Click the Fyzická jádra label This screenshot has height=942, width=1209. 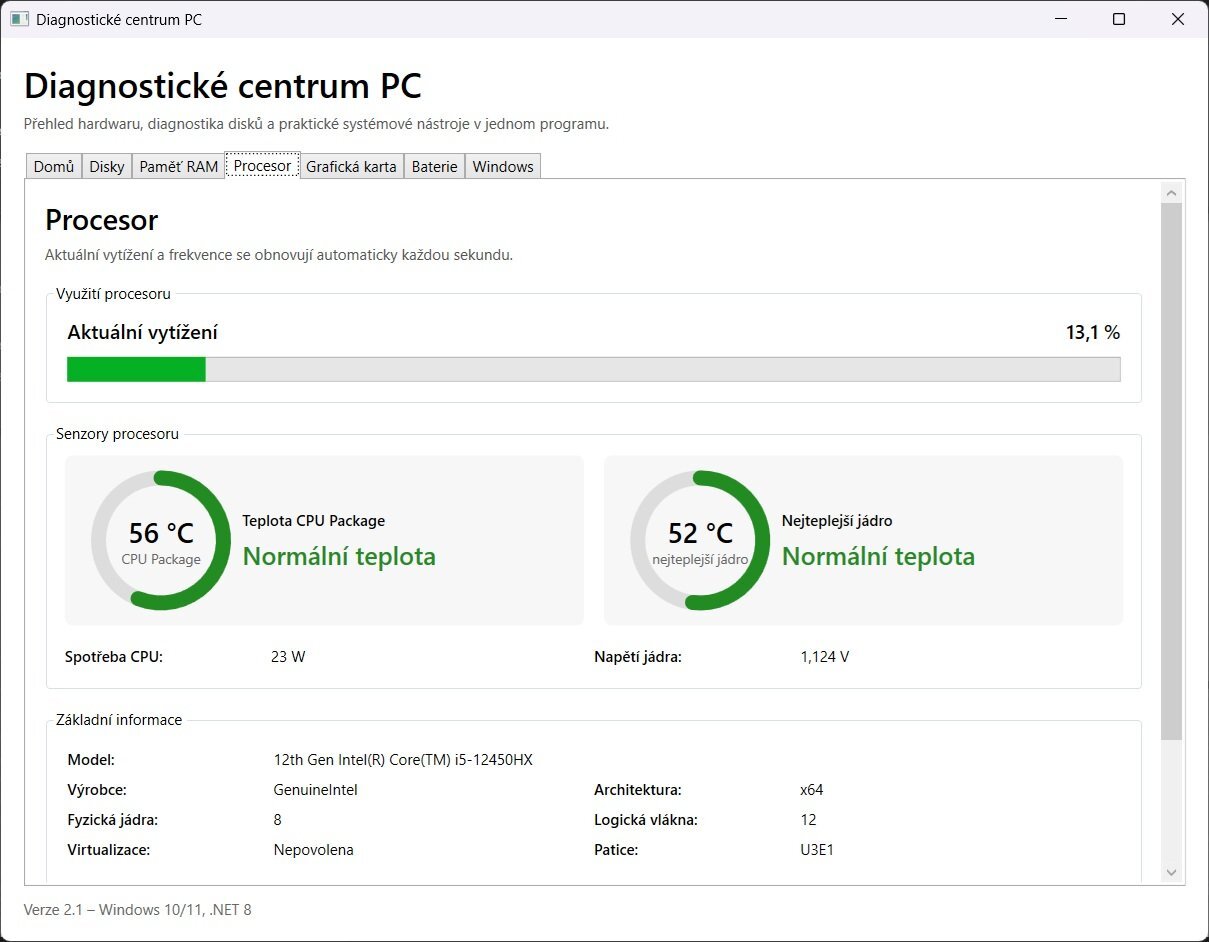[113, 820]
